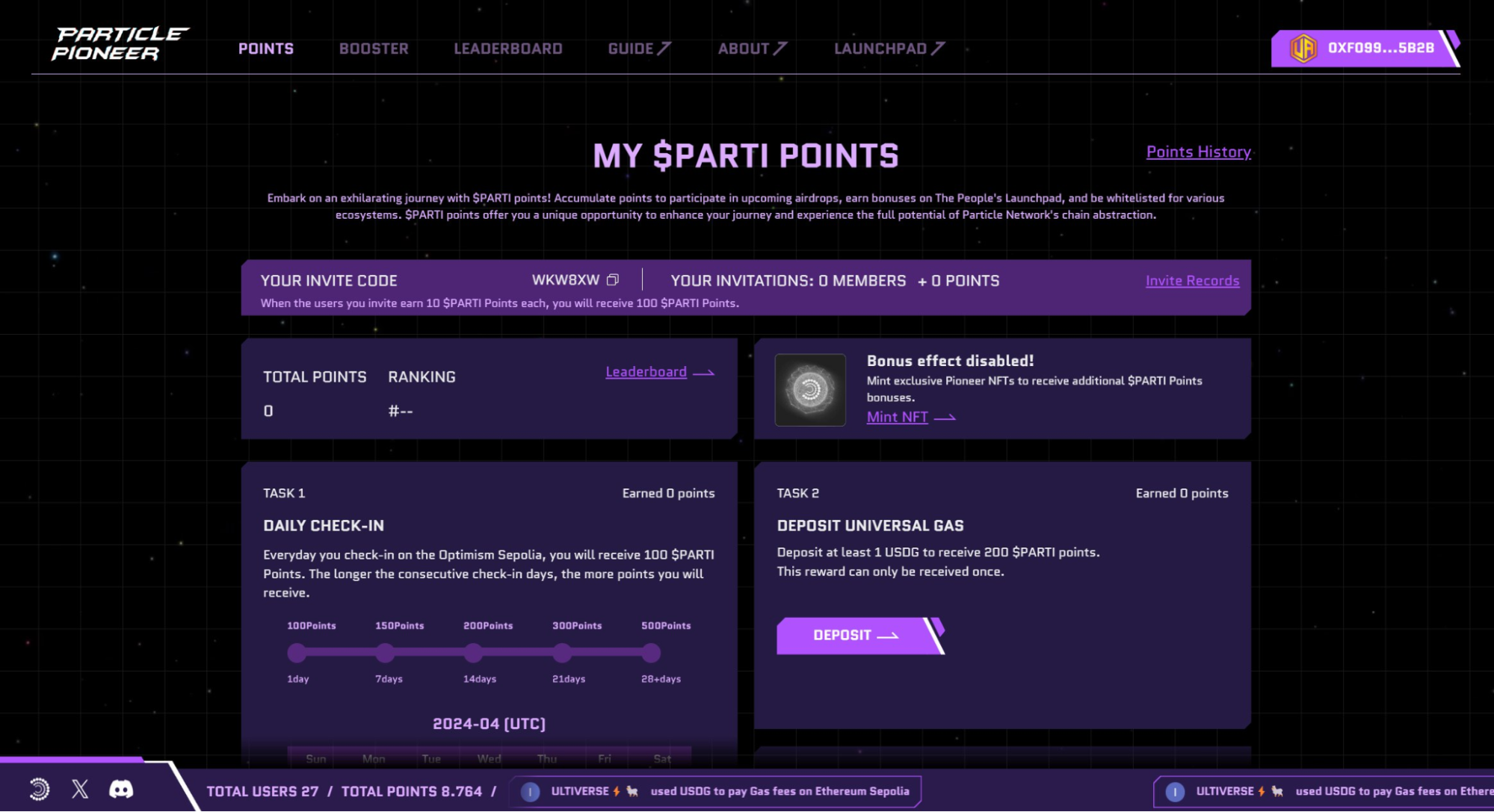1494x812 pixels.
Task: Click the 14days check-in progress marker
Action: click(474, 654)
